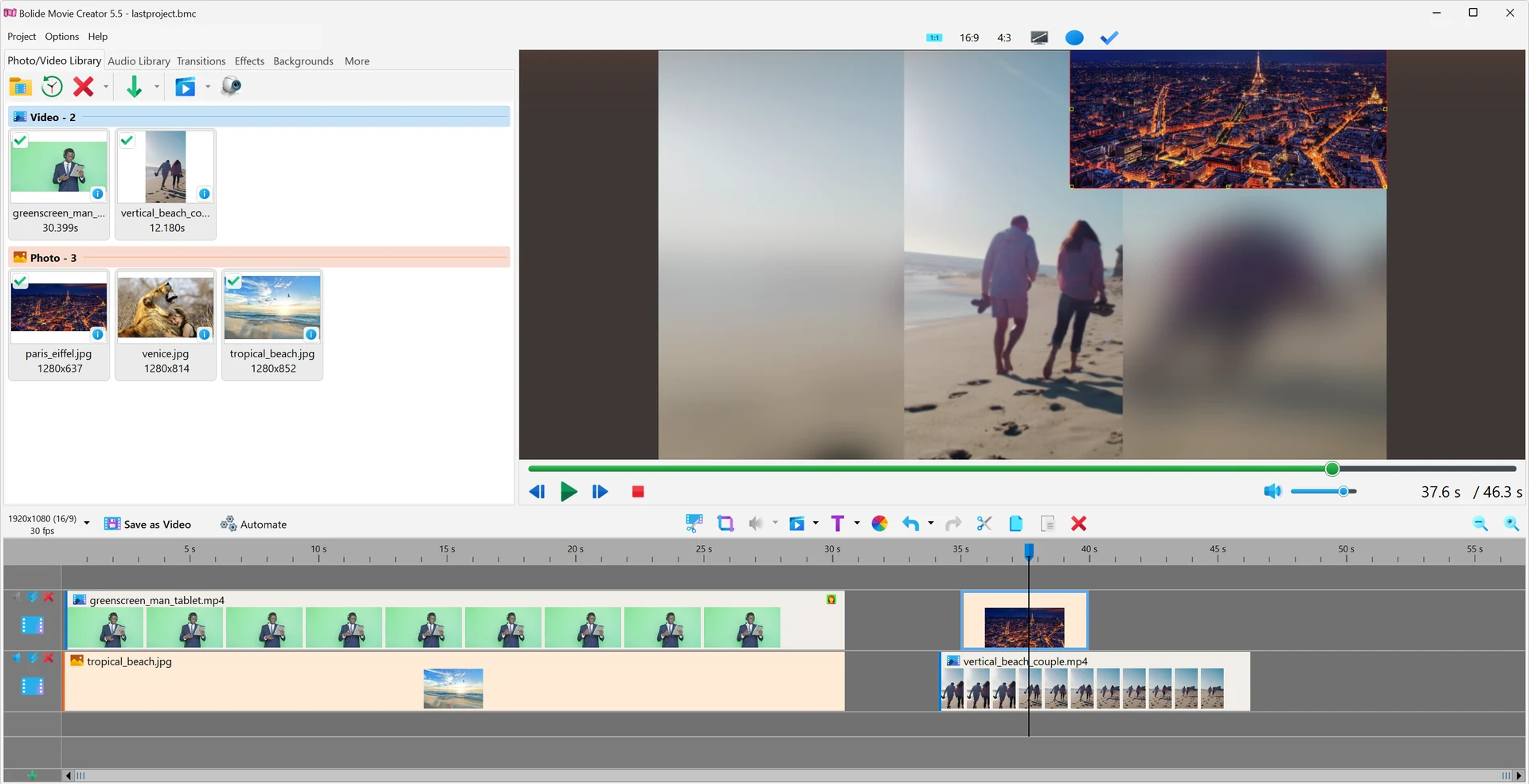Click Save as Video button
This screenshot has width=1529, height=784.
pyautogui.click(x=148, y=524)
